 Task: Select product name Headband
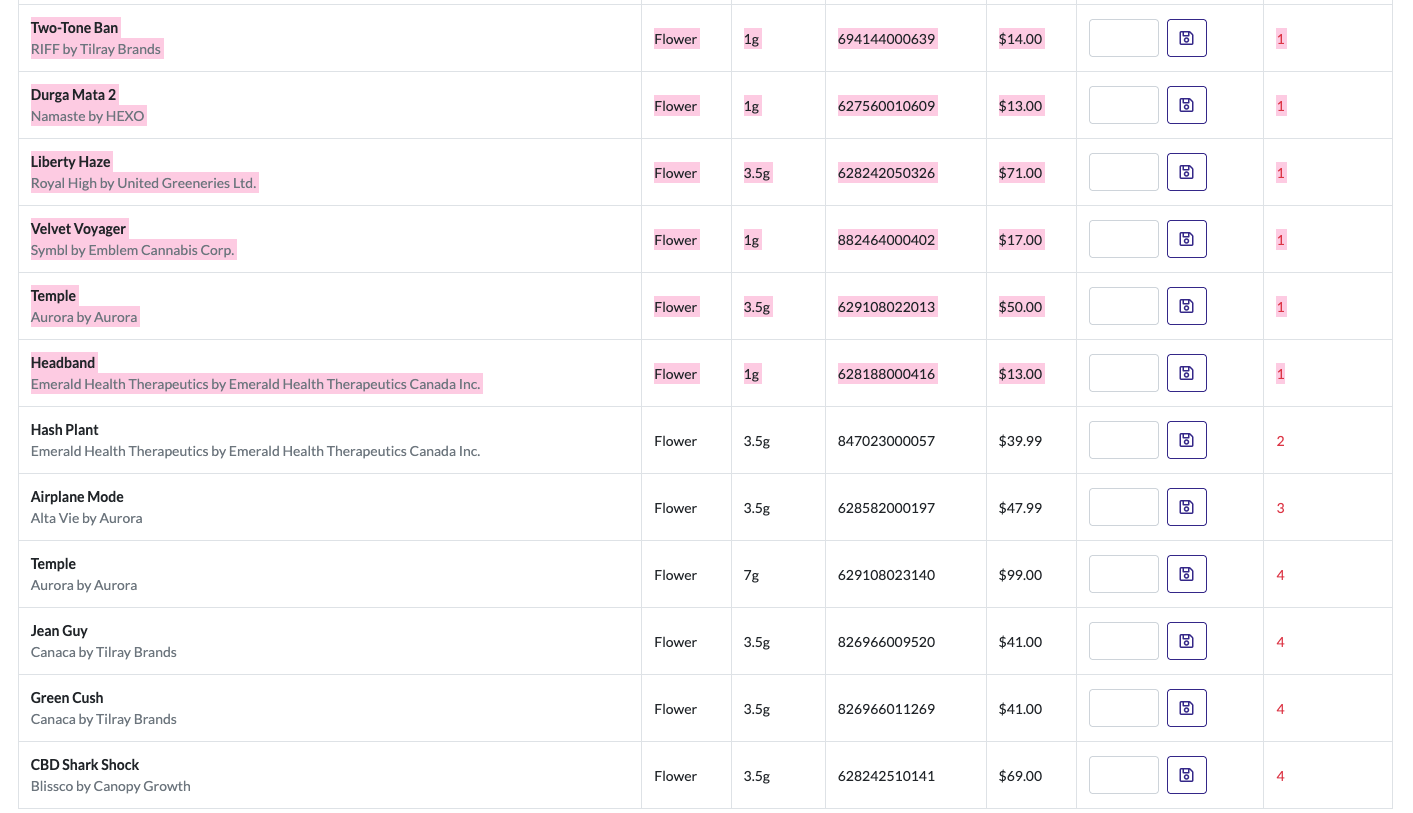point(63,363)
